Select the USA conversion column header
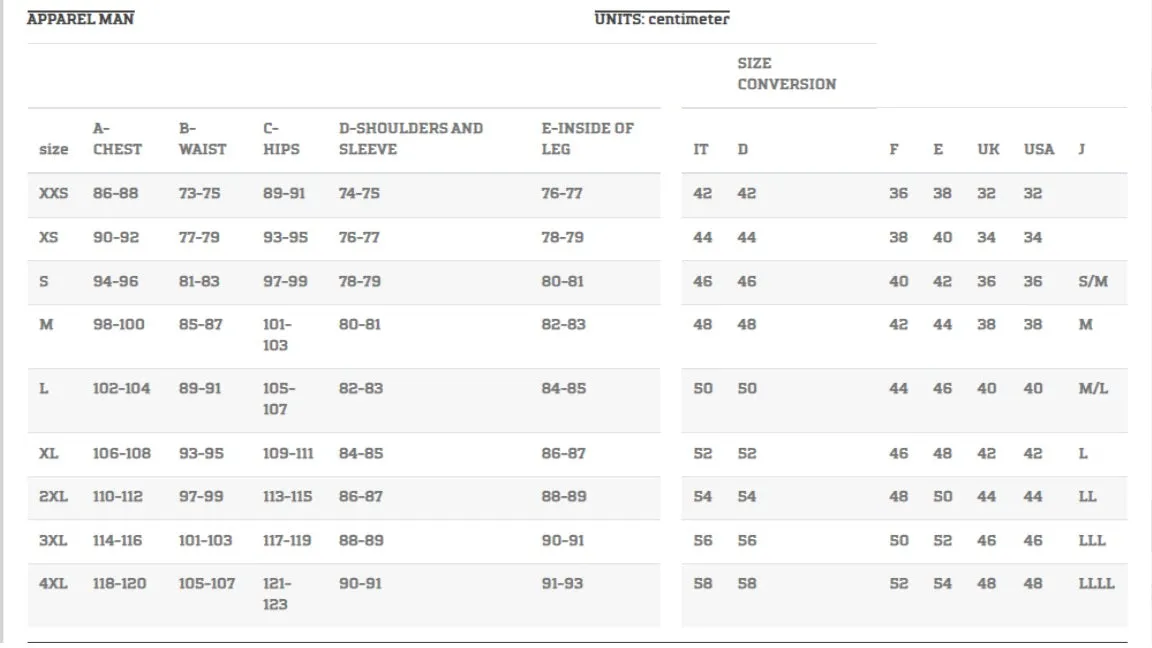This screenshot has width=1152, height=648. tap(1039, 150)
